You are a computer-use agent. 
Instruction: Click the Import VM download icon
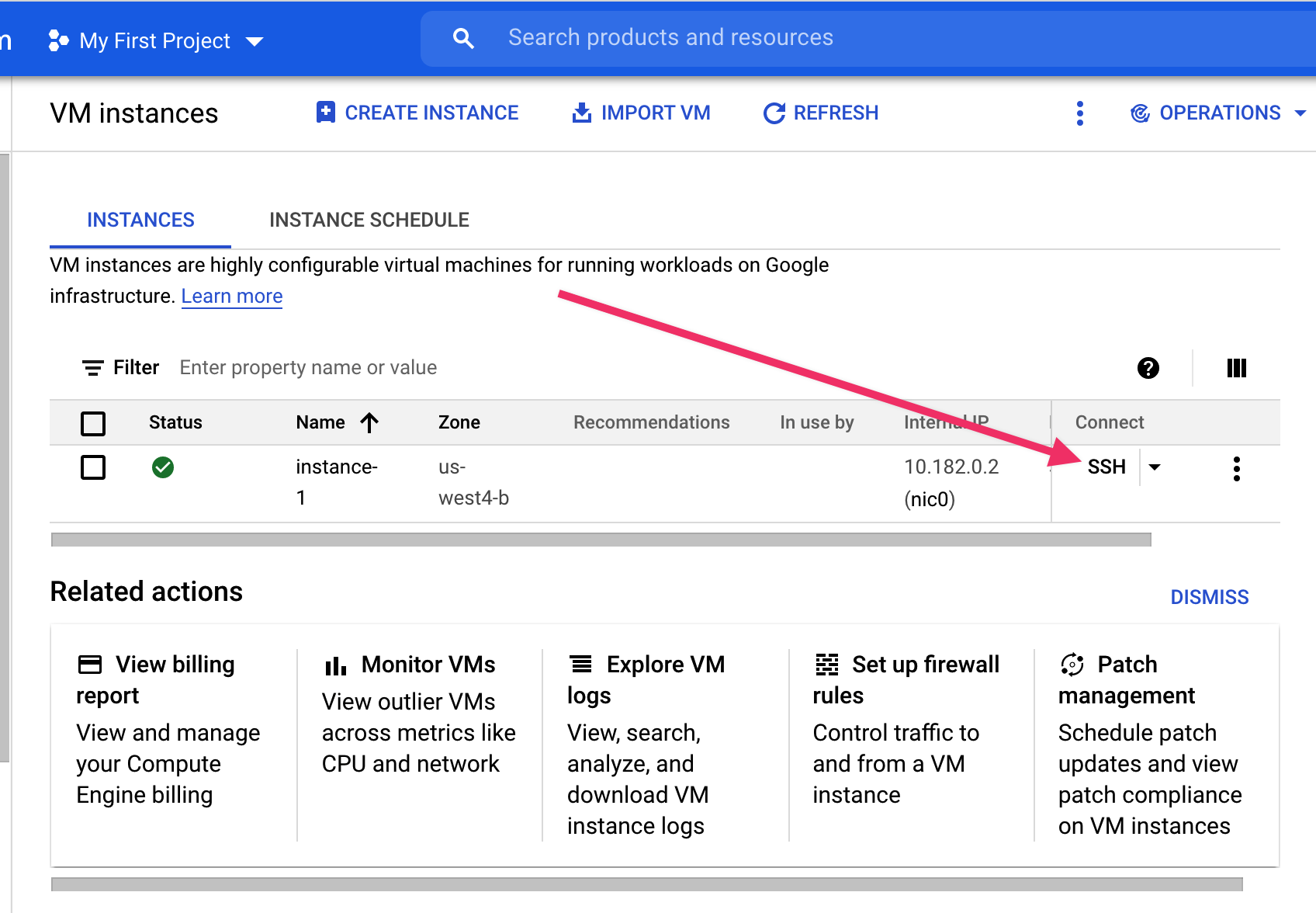coord(581,113)
